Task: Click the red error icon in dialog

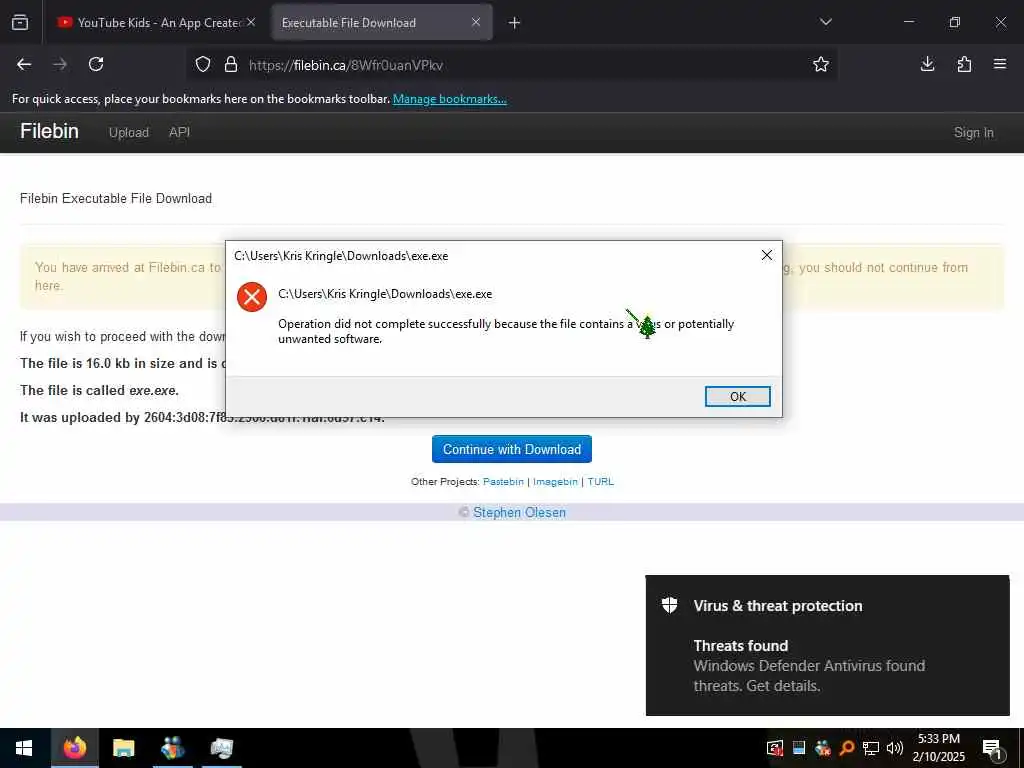Action: [x=252, y=297]
